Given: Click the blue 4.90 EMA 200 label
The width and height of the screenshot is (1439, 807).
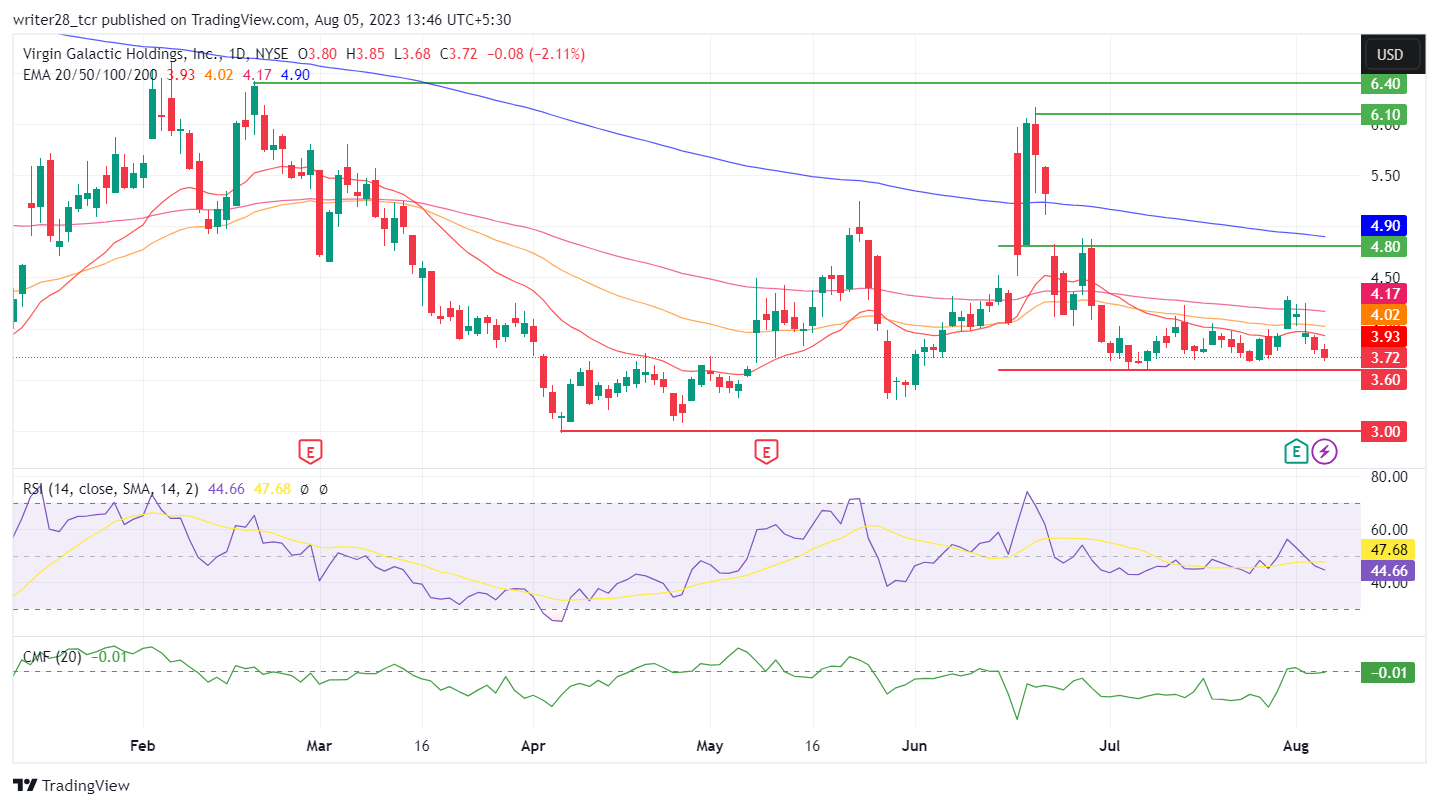Looking at the screenshot, I should point(1384,224).
